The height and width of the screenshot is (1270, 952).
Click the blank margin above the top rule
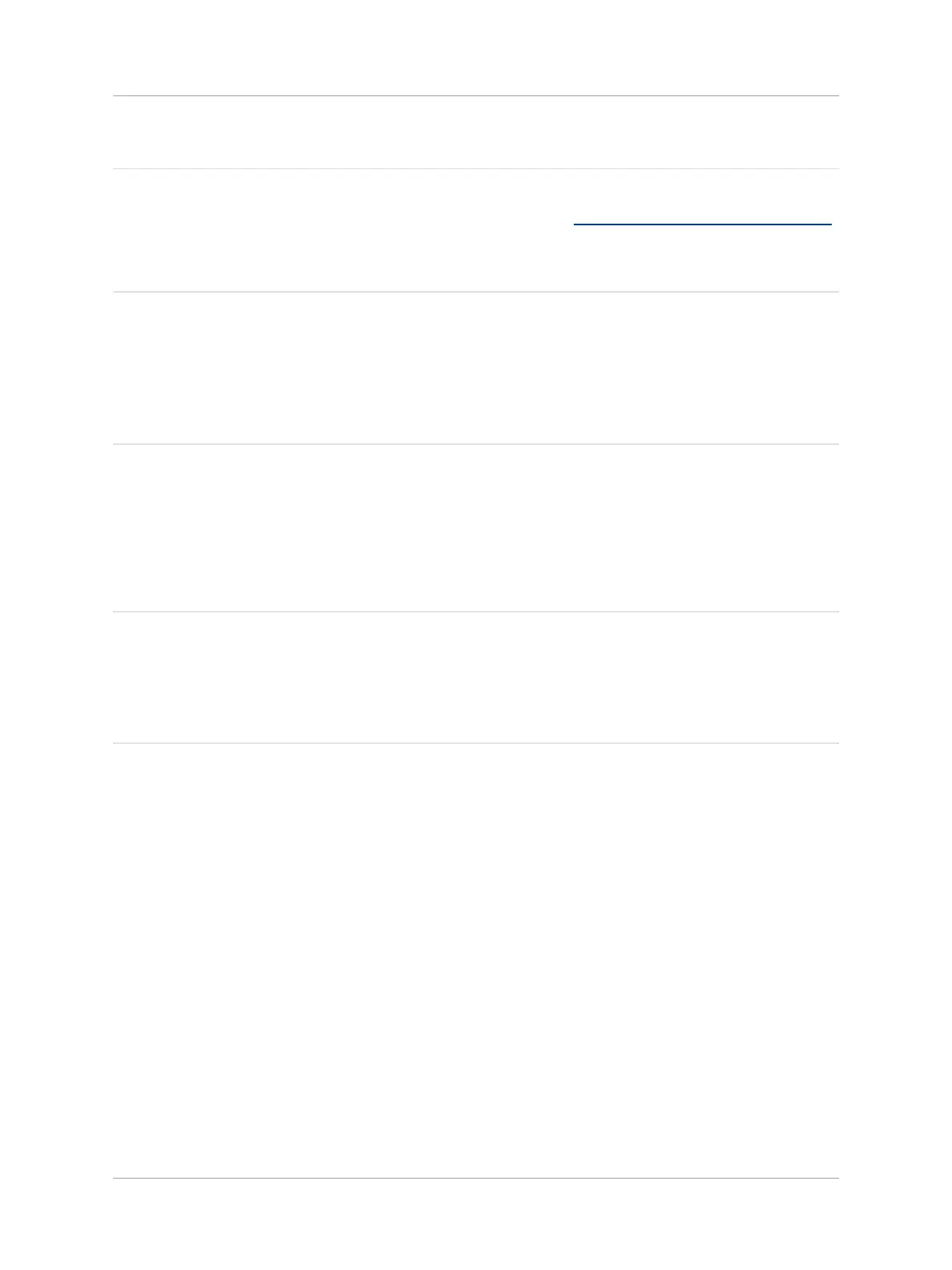(475, 47)
